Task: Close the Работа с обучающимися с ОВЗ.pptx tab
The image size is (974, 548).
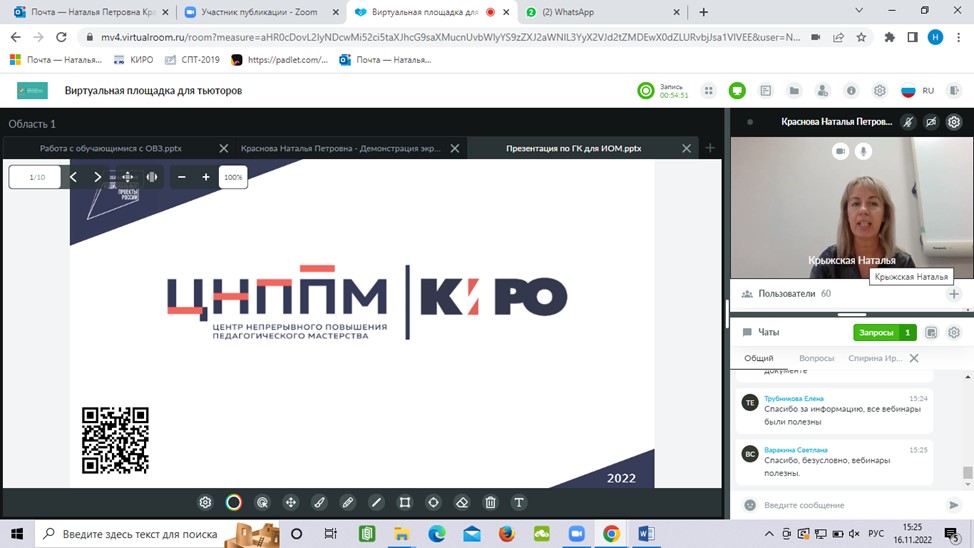Action: pyautogui.click(x=224, y=148)
